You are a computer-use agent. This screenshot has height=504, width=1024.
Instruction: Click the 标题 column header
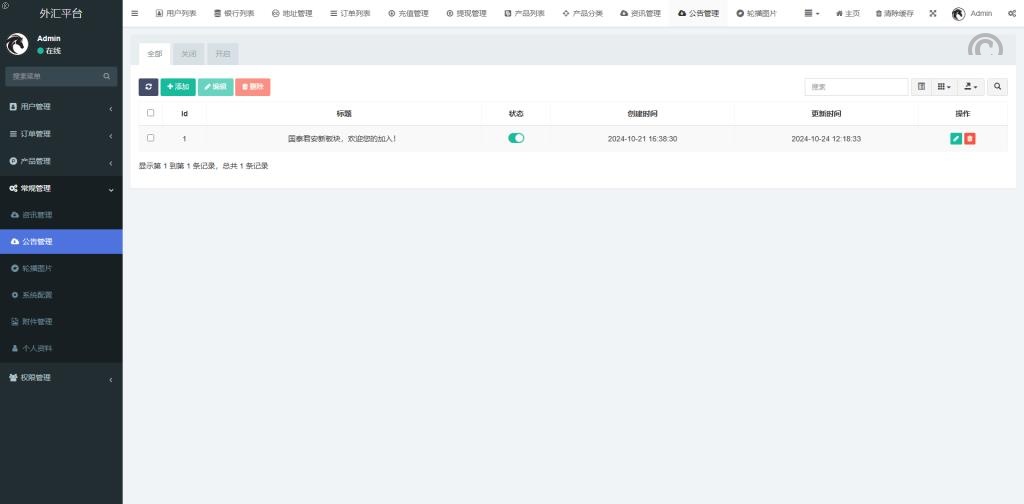(344, 114)
